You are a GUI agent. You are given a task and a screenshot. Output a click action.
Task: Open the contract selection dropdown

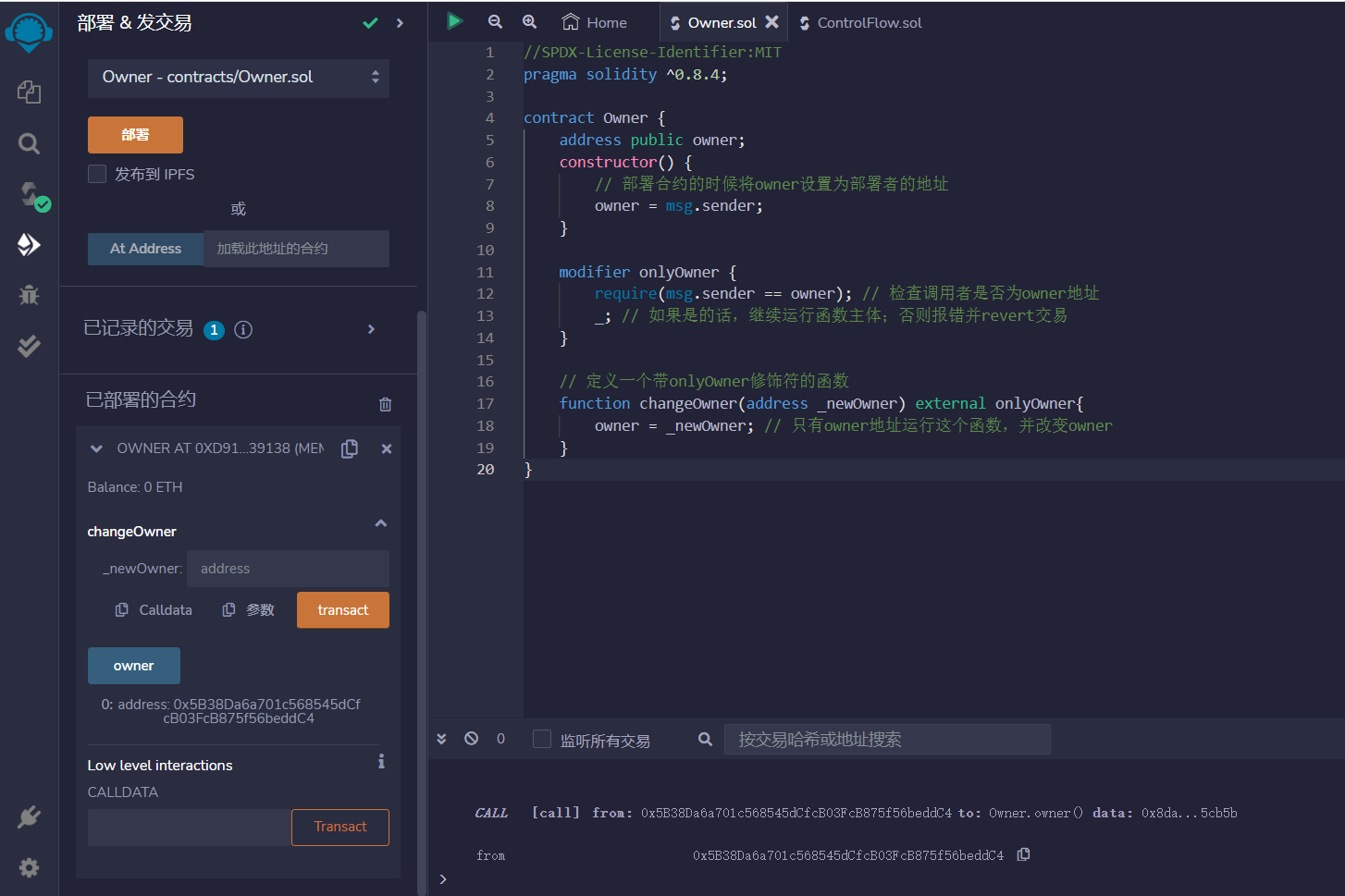coord(239,79)
